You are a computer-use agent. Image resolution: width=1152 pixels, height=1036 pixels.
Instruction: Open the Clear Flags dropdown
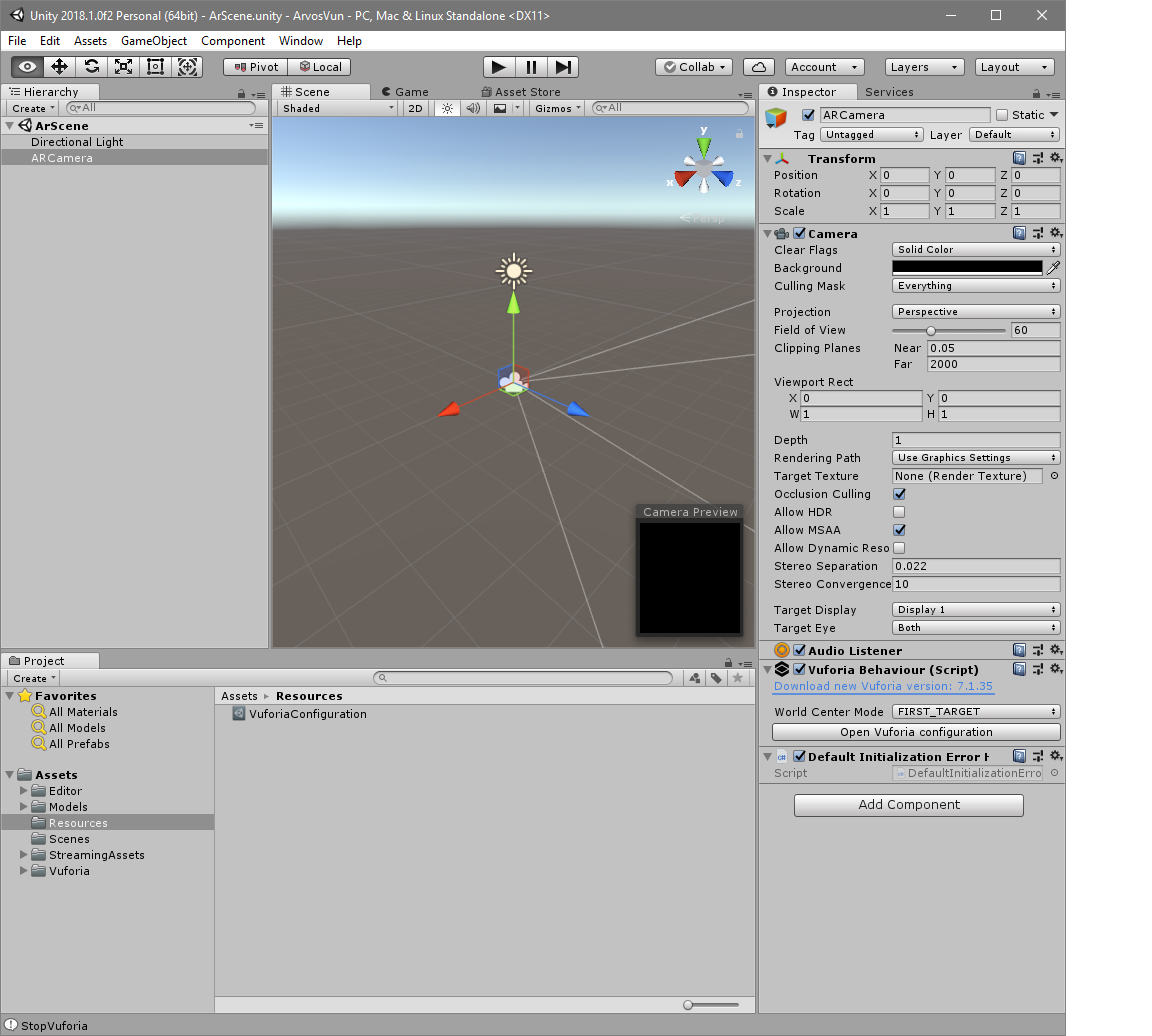click(975, 249)
